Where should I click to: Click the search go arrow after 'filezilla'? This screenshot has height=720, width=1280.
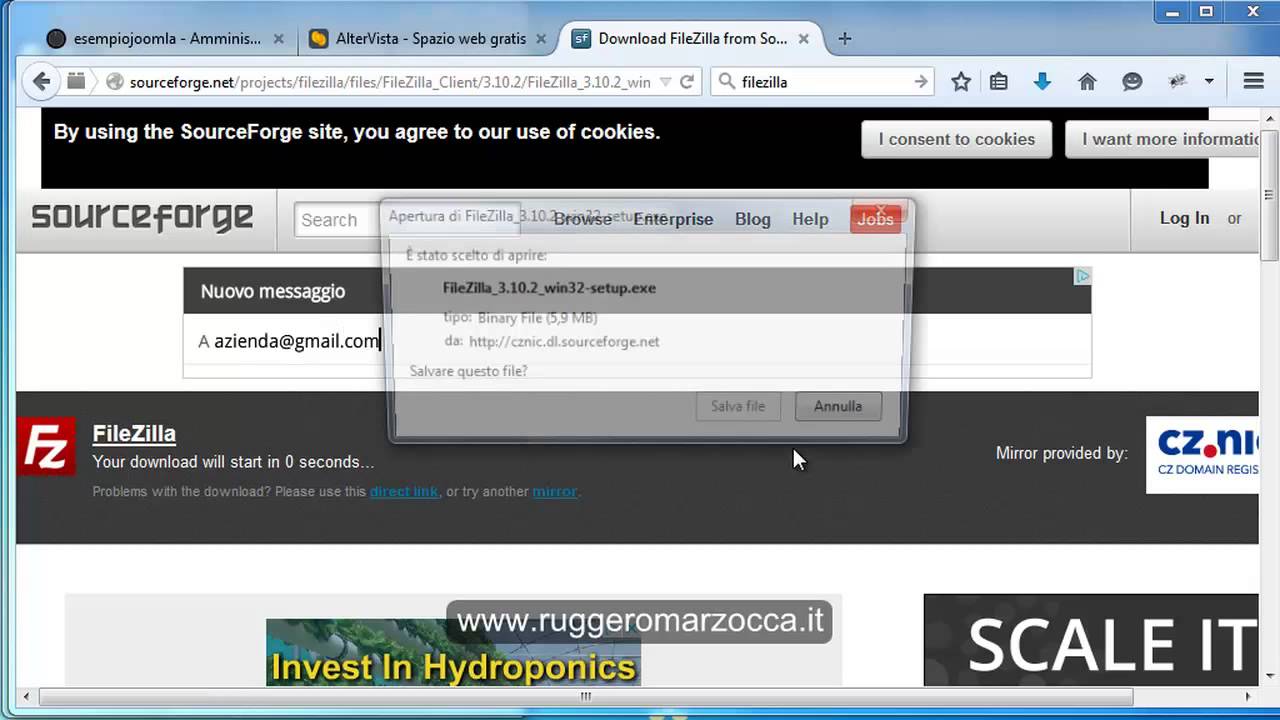coord(921,82)
